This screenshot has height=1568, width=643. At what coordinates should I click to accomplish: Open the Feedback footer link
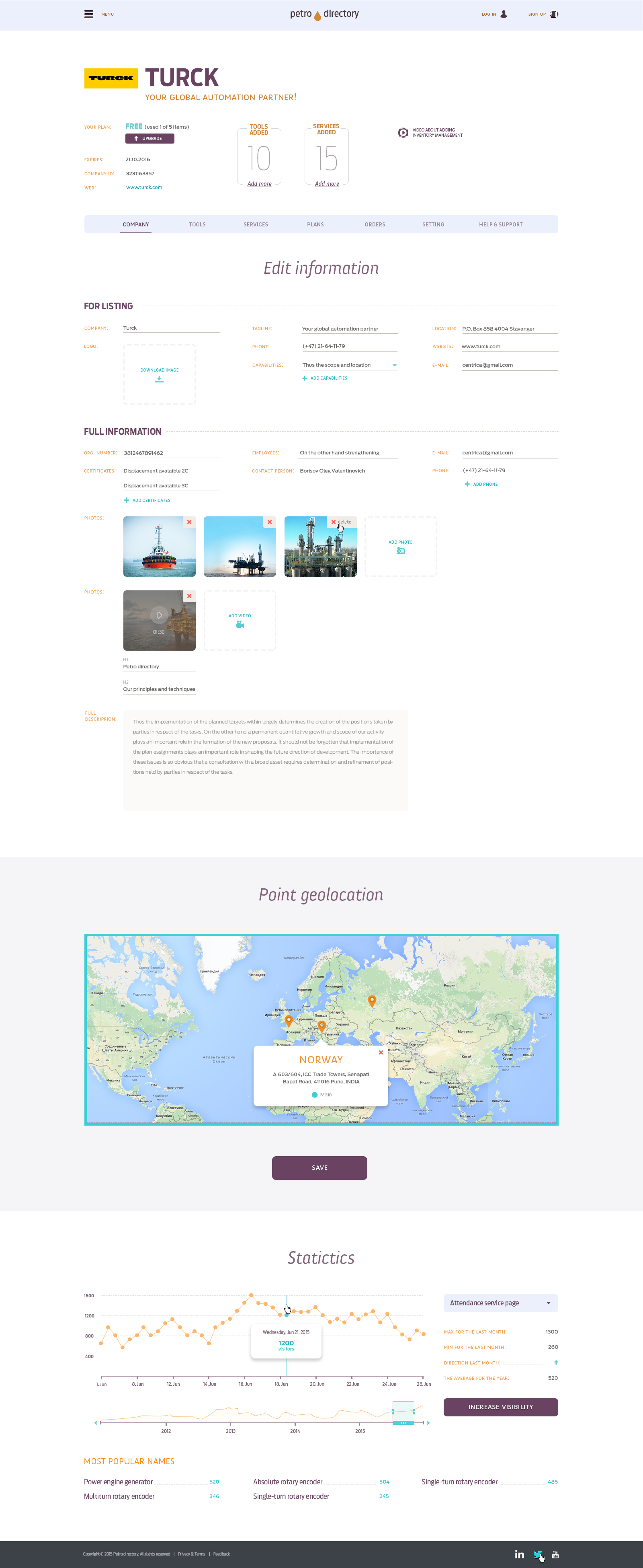(221, 1554)
